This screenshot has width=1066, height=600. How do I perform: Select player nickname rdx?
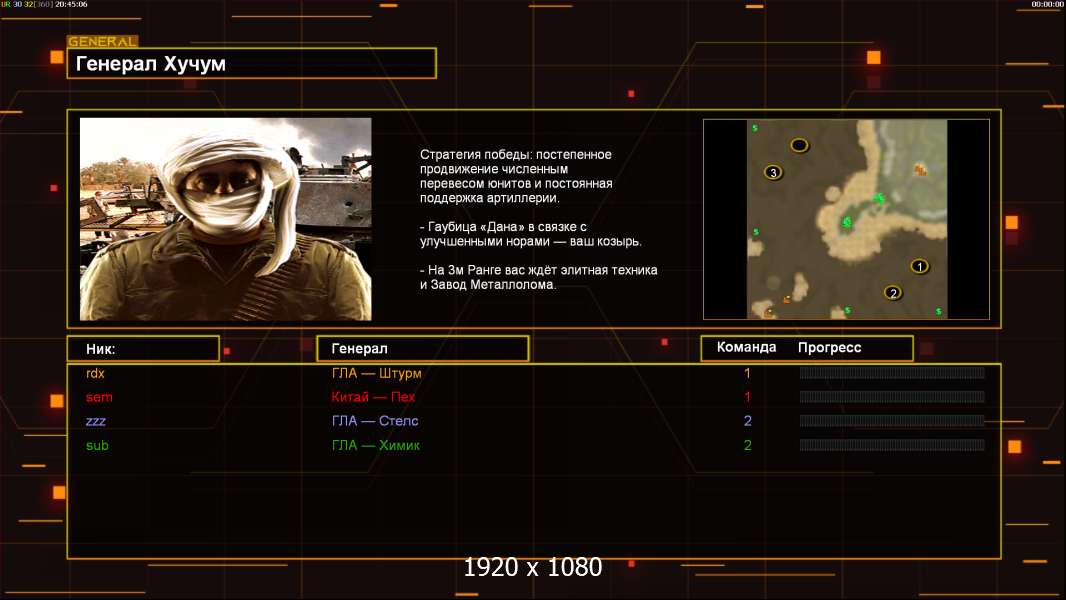click(95, 373)
